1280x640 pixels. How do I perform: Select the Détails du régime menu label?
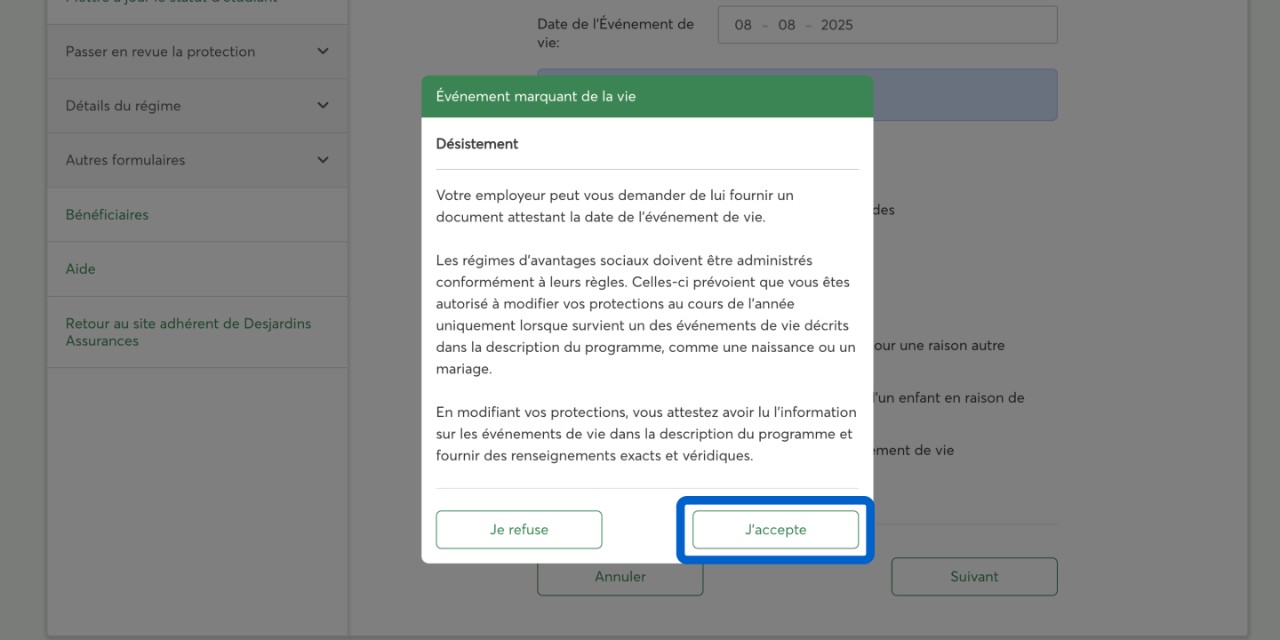[123, 106]
